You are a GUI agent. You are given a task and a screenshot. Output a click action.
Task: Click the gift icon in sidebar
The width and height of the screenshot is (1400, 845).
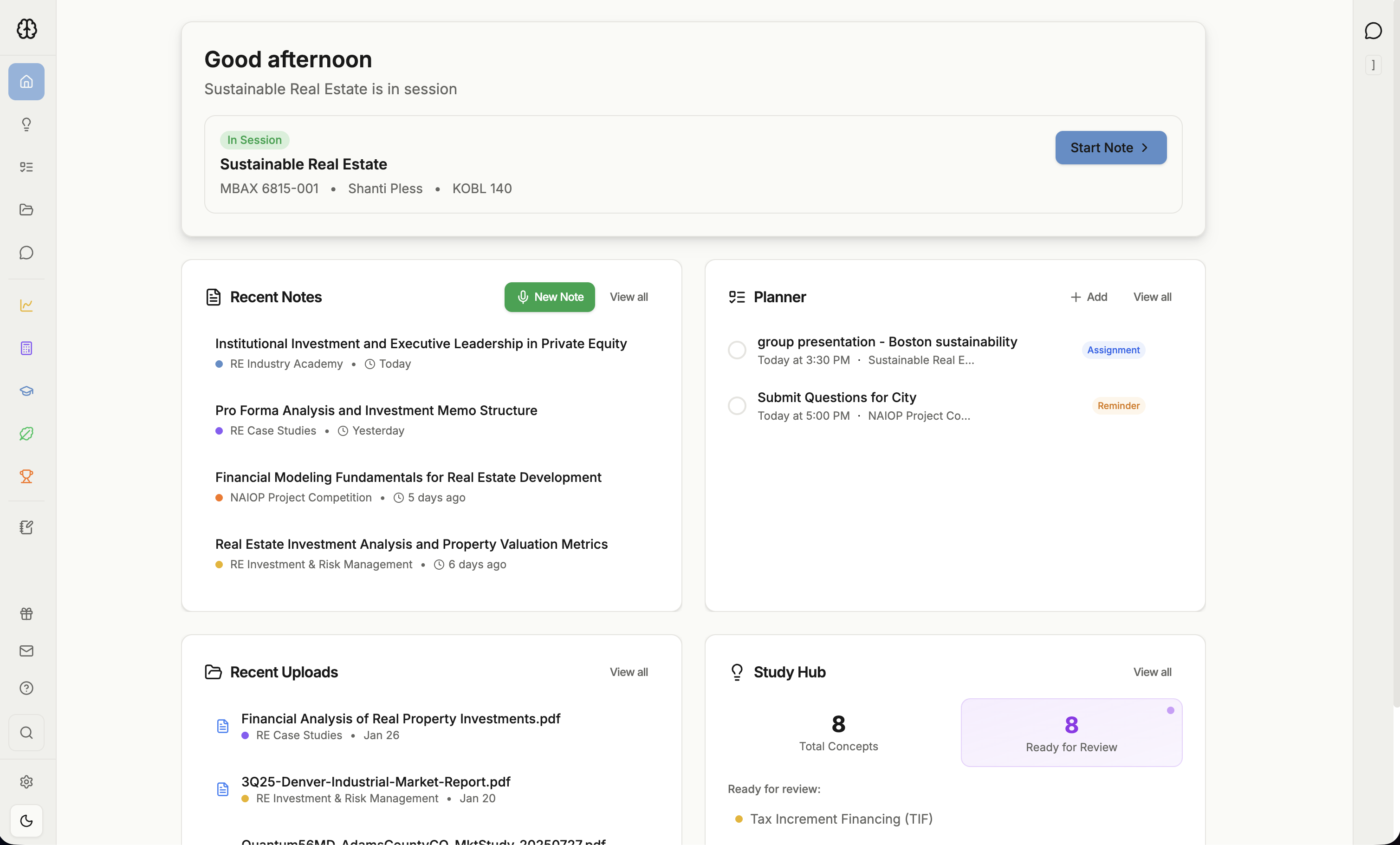click(26, 614)
